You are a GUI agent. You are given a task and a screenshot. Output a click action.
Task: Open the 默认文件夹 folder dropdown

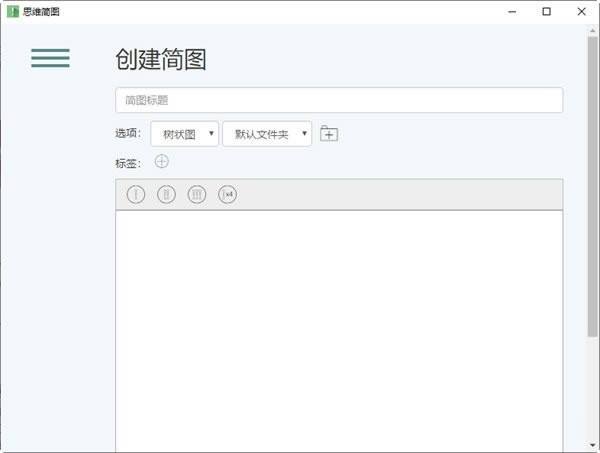266,134
